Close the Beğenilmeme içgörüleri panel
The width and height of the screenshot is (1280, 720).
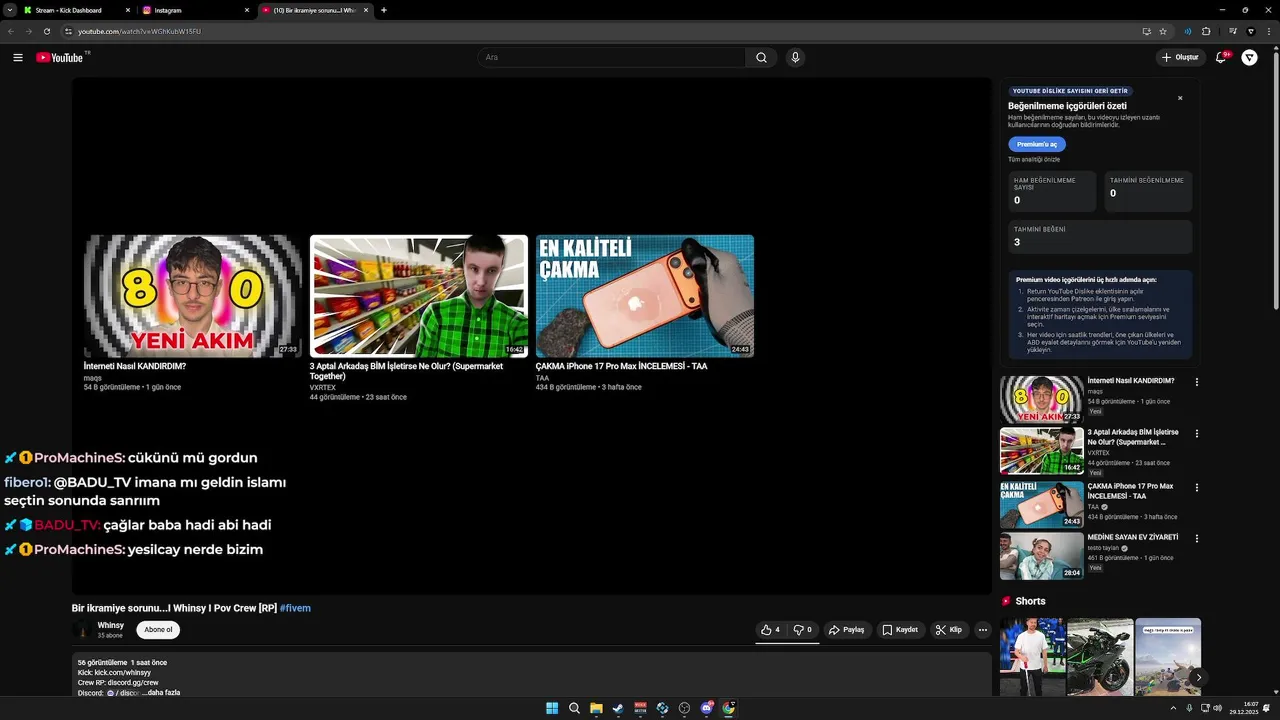pyautogui.click(x=1180, y=98)
